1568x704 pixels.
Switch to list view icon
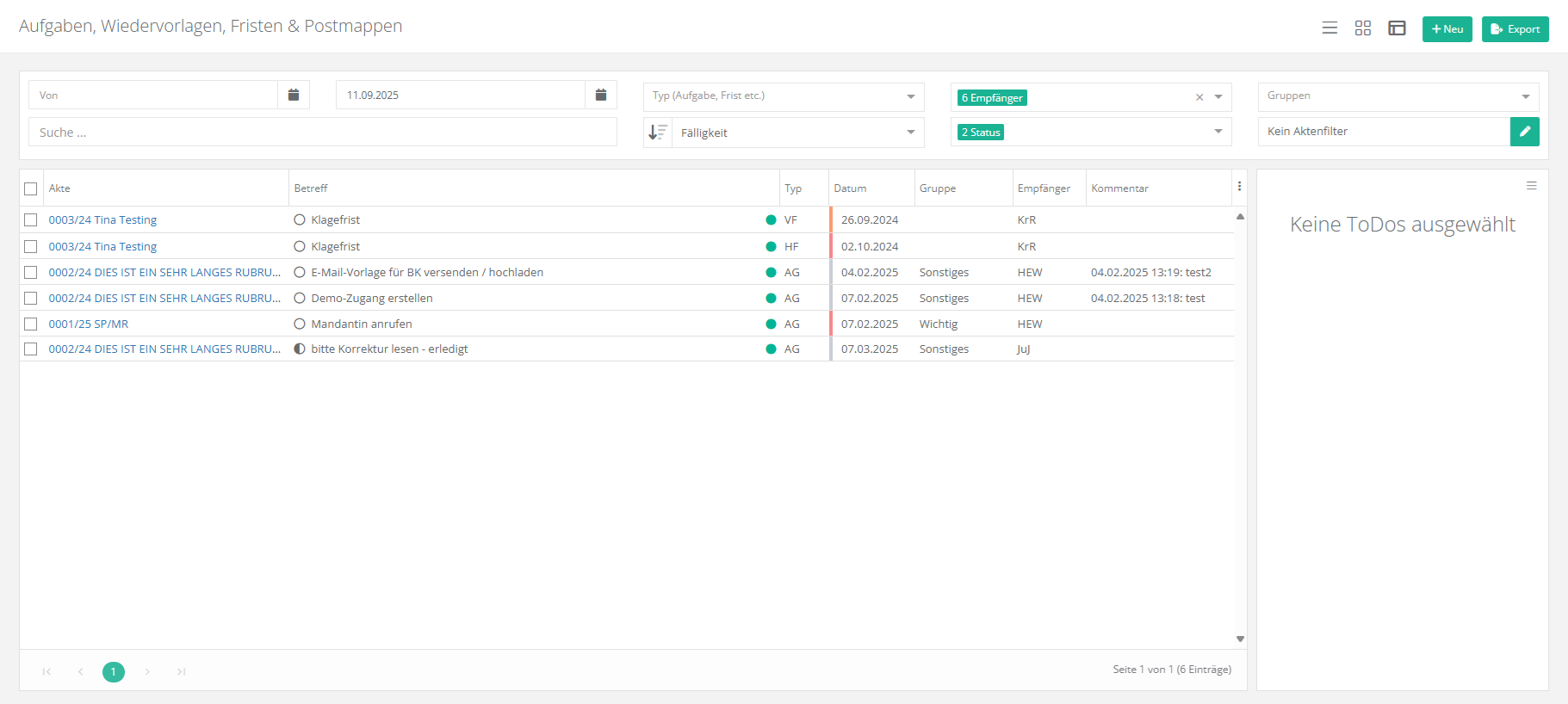(x=1329, y=28)
